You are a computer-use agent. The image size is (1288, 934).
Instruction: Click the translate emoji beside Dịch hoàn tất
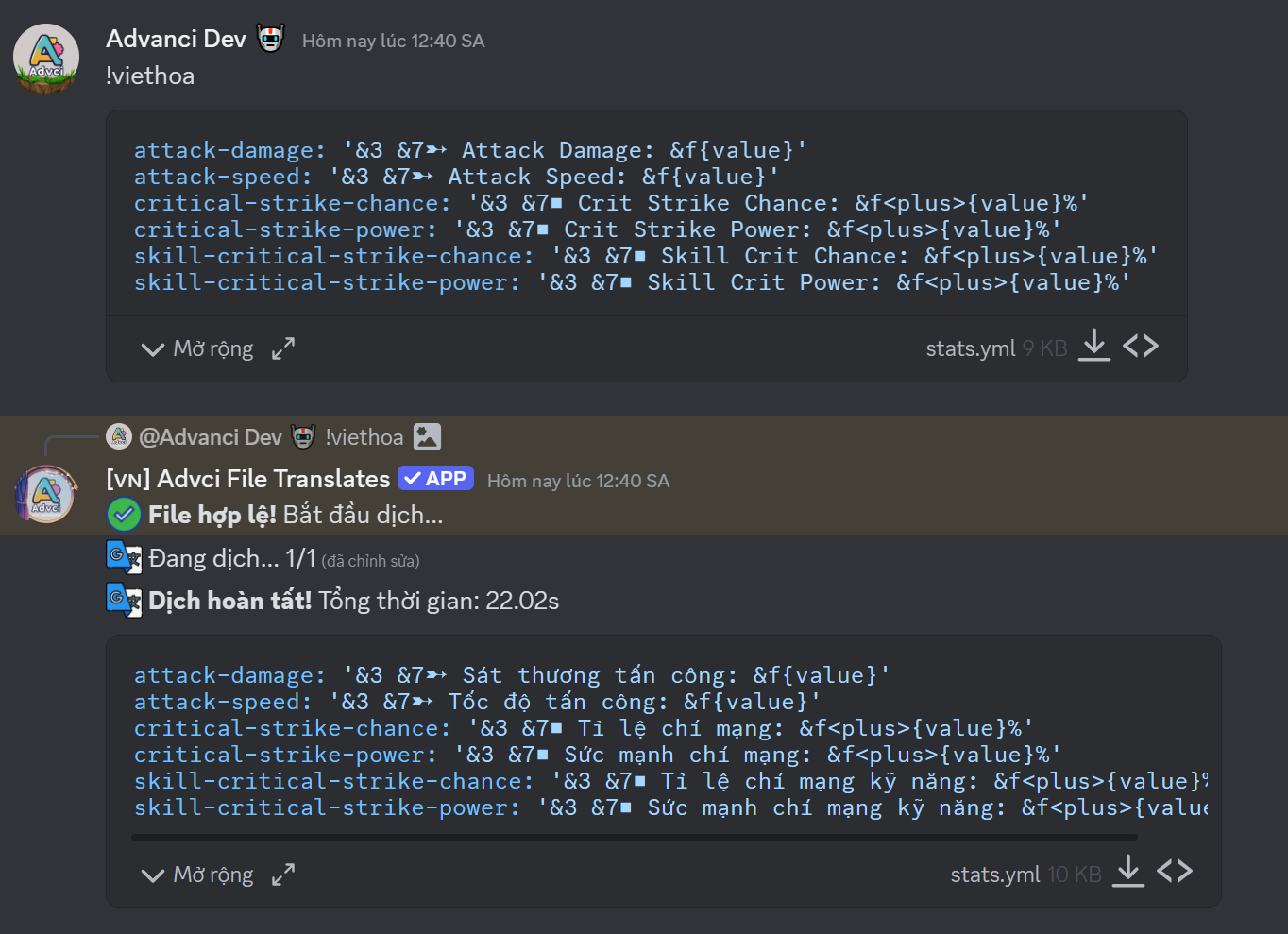(124, 601)
